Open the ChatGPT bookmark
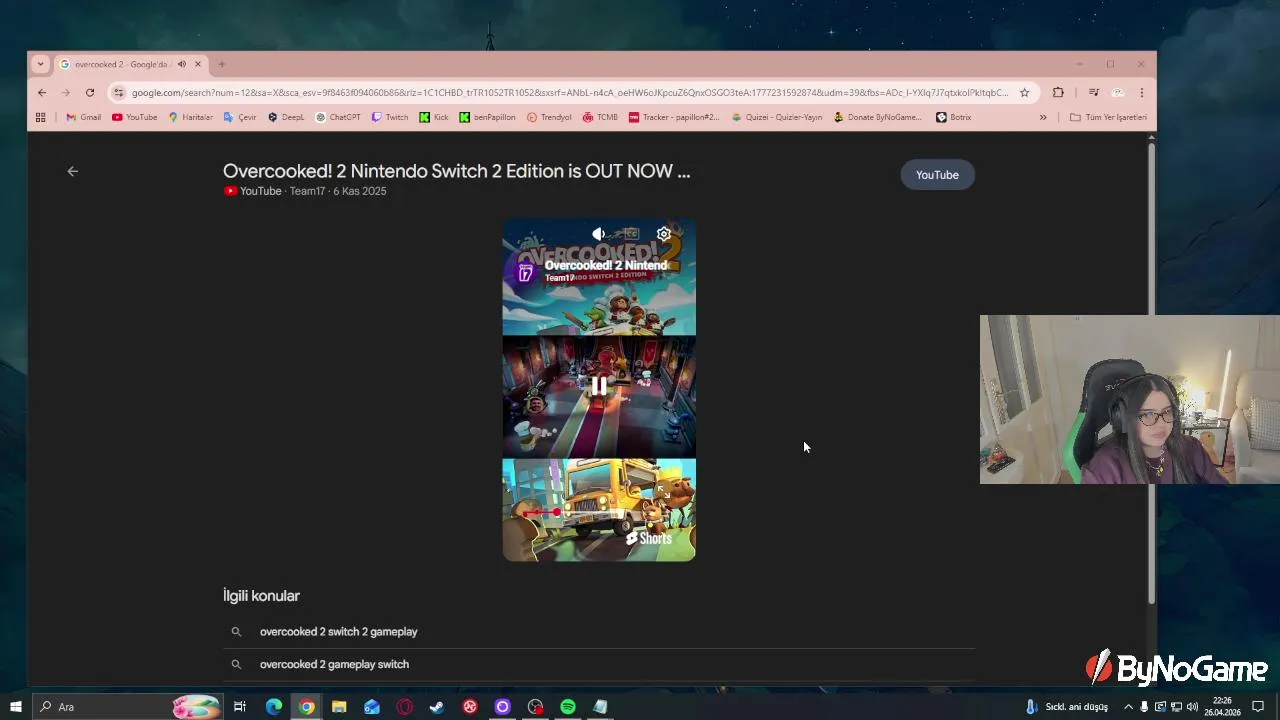 [x=338, y=117]
